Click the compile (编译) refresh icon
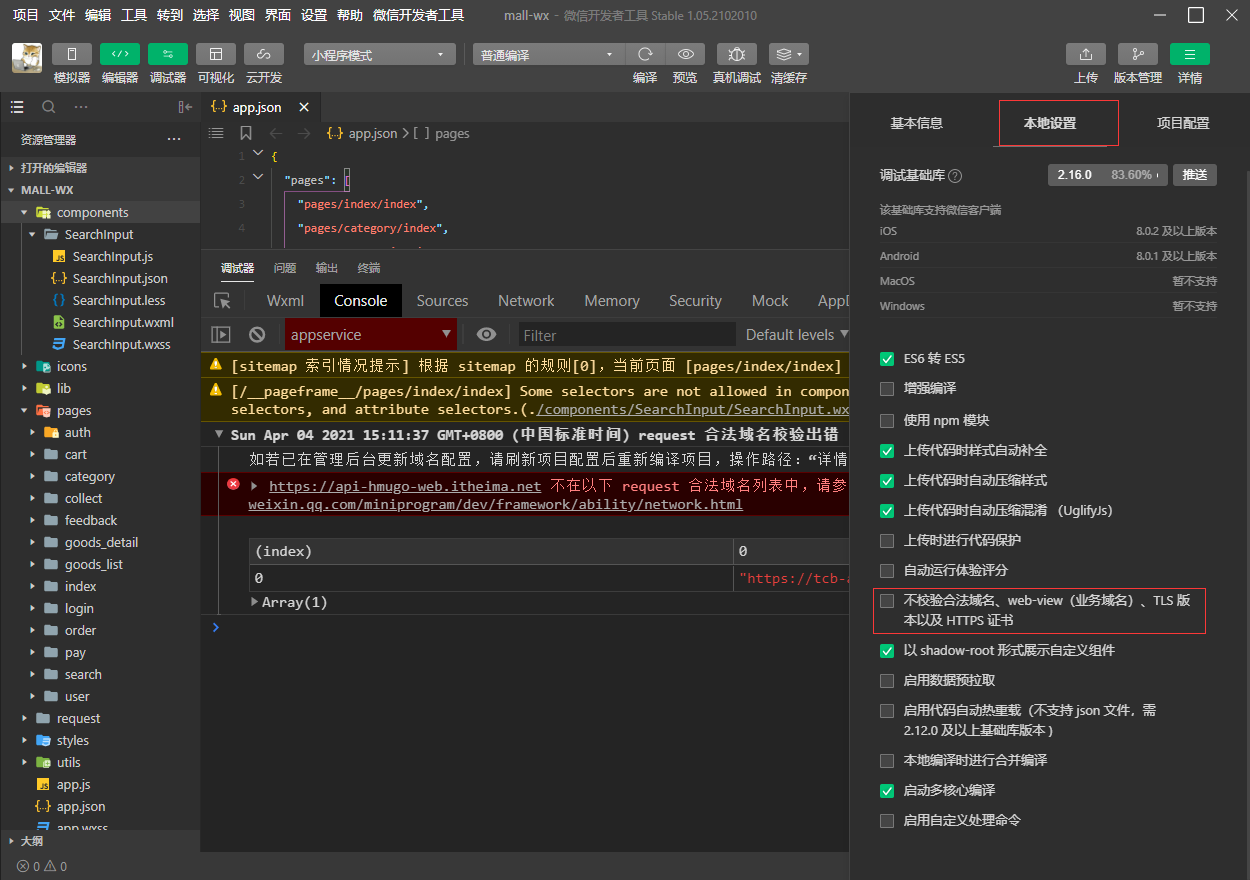Screen dimensions: 1250x880 pos(645,54)
